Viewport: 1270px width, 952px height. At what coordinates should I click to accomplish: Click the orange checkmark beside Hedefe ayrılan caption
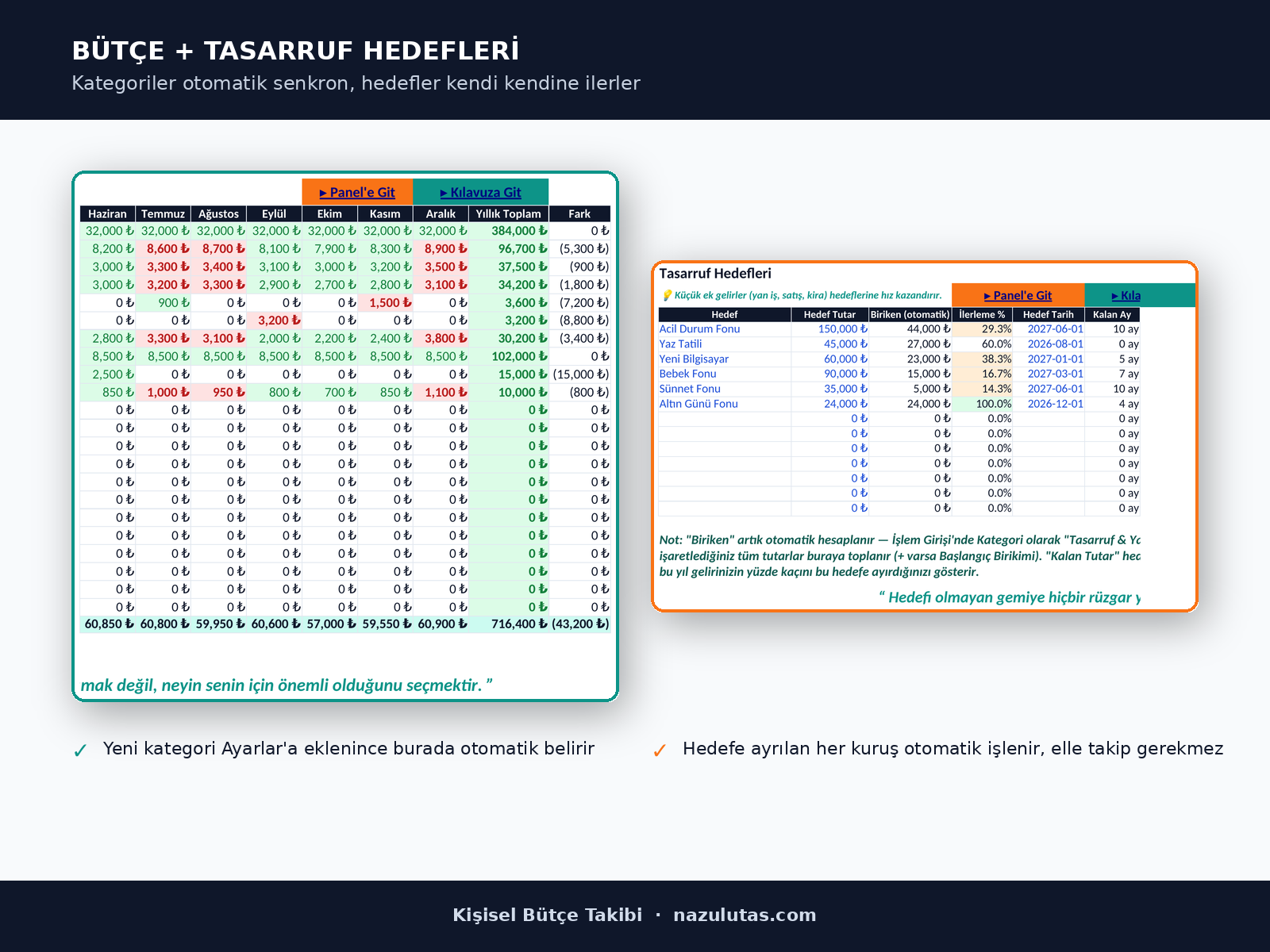click(660, 750)
